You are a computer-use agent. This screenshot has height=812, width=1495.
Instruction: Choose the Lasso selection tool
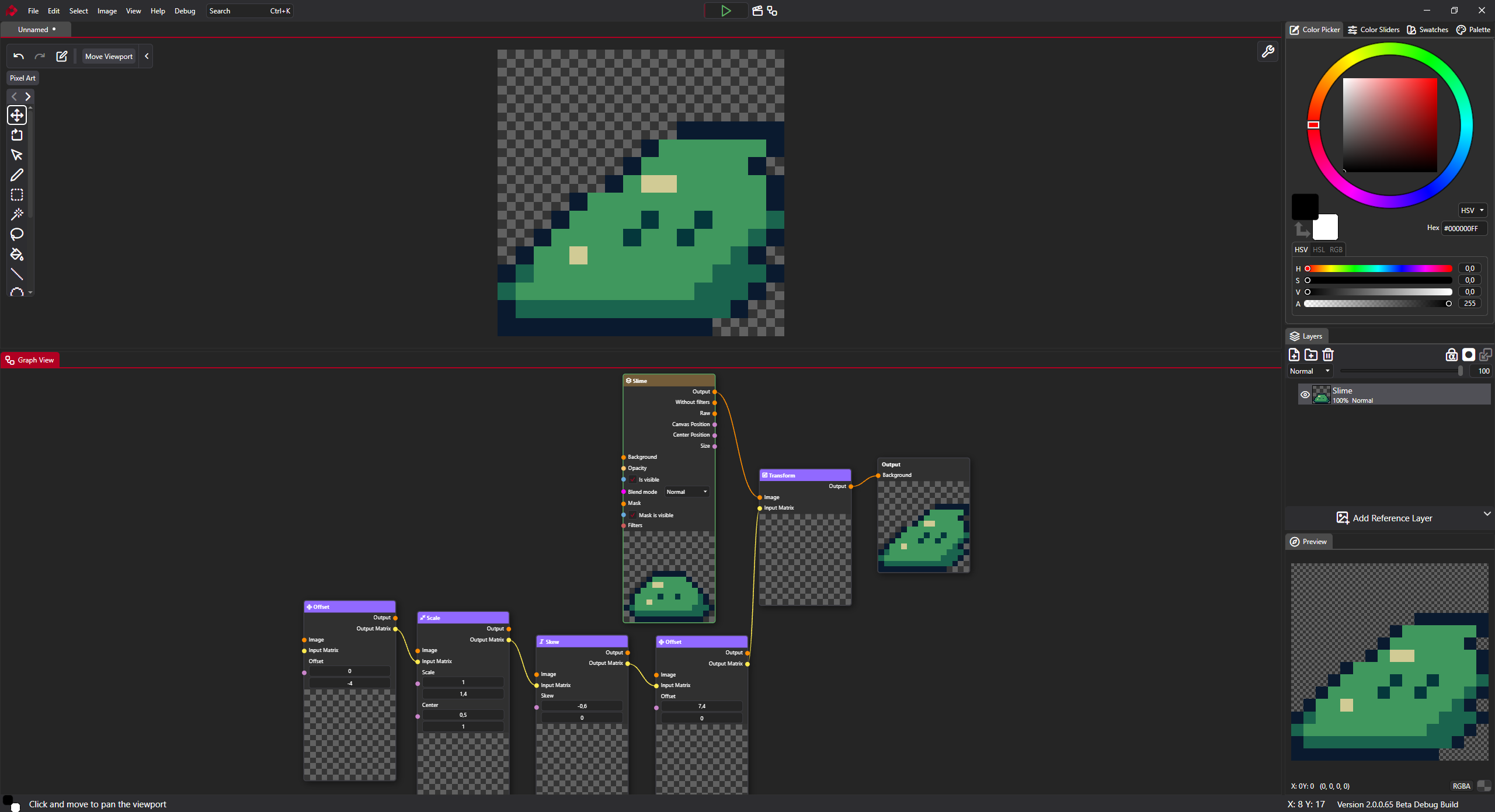17,234
